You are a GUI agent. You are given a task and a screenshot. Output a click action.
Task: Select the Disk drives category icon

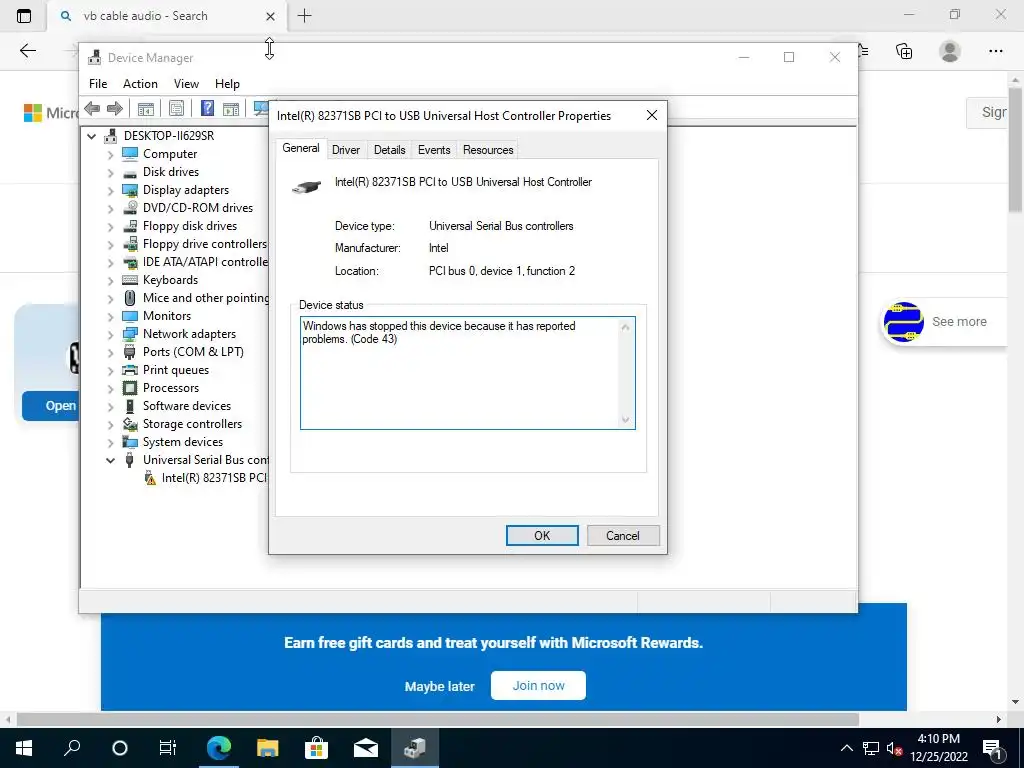pyautogui.click(x=130, y=172)
